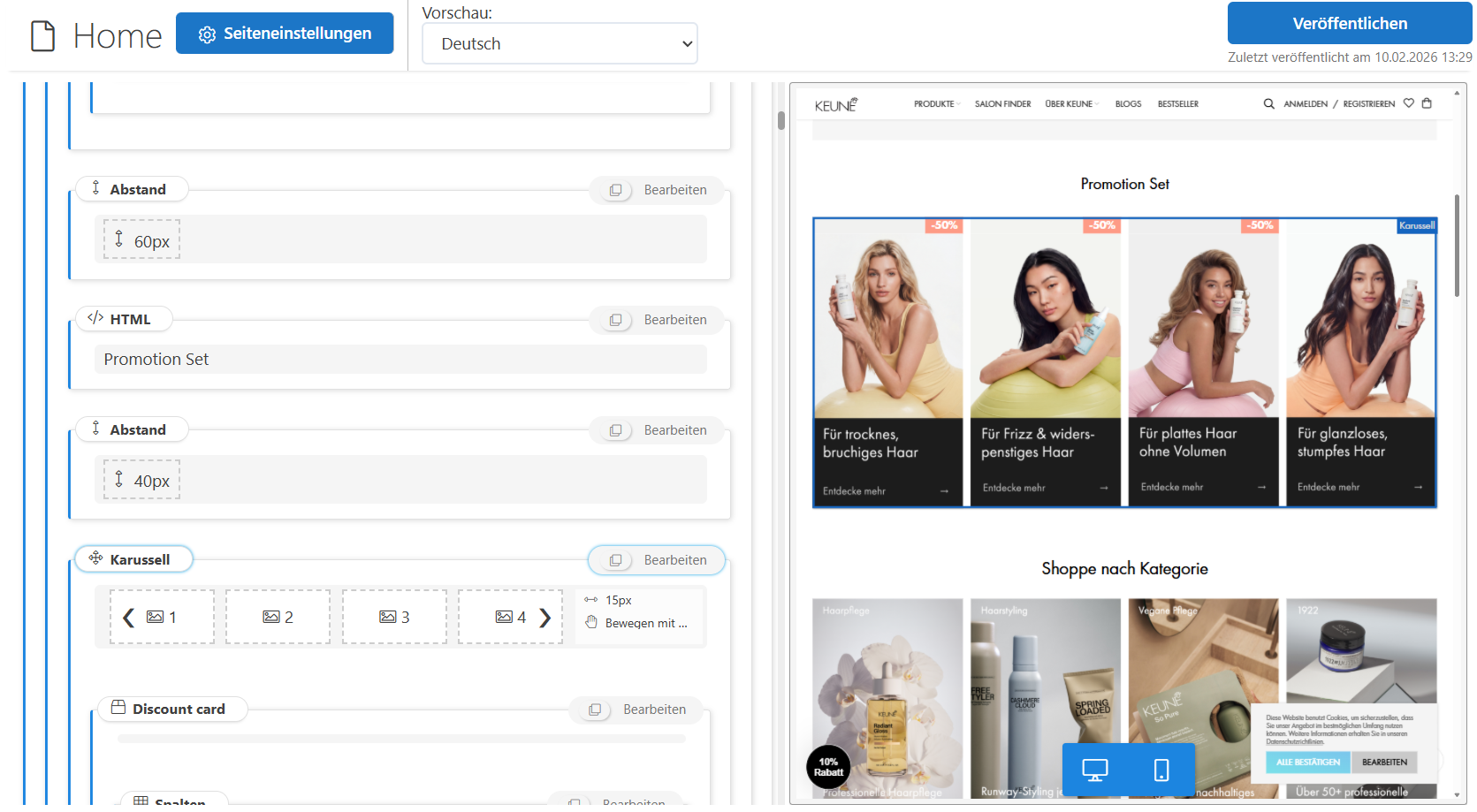The image size is (1477, 812).
Task: Click the Für glanzloses, stumpfes Haar card
Action: tap(1361, 362)
